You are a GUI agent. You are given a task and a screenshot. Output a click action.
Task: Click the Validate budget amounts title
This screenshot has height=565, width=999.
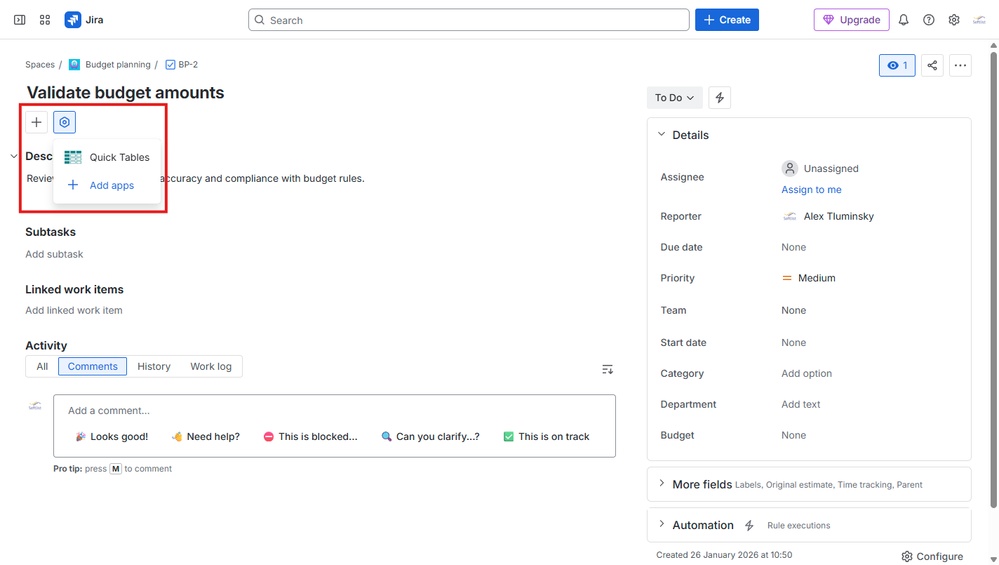point(126,92)
